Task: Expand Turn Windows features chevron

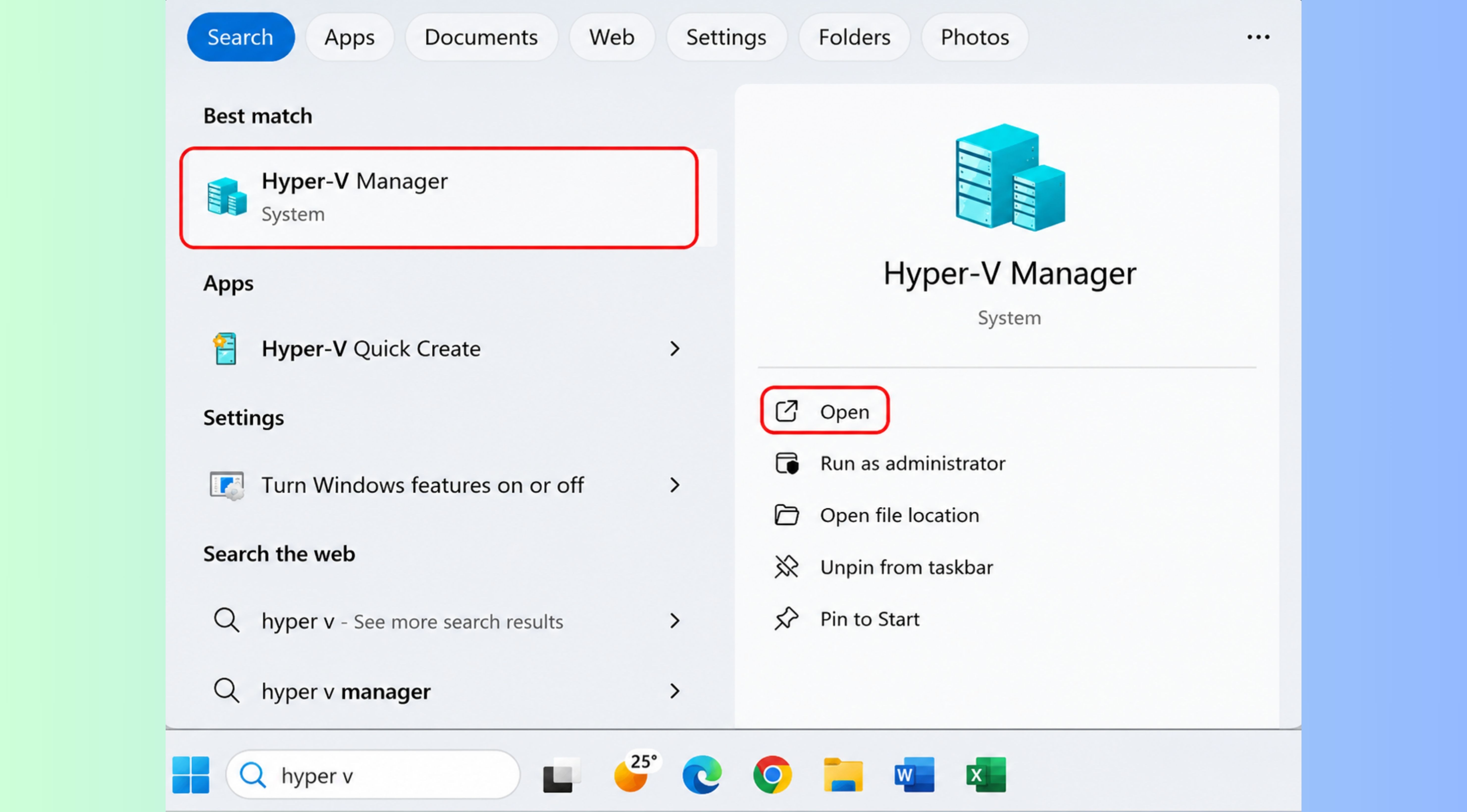Action: [675, 485]
